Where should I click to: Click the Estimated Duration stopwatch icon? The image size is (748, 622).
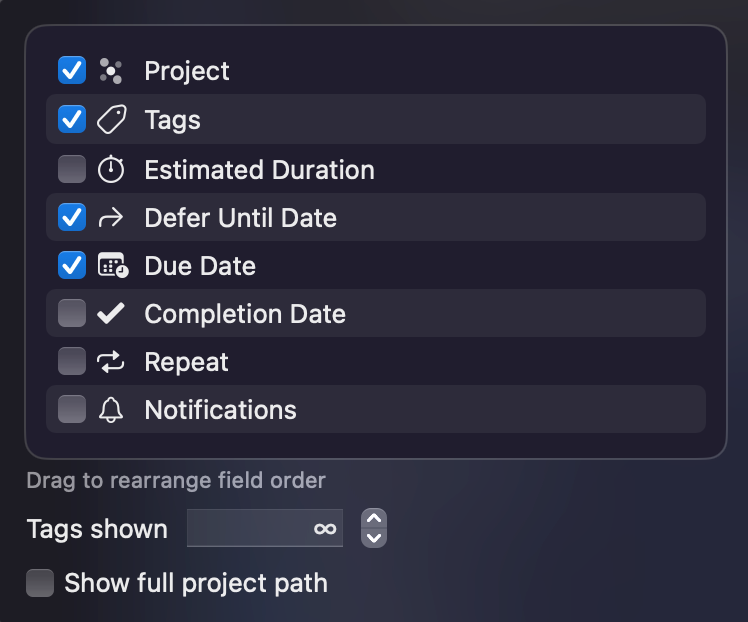111,169
